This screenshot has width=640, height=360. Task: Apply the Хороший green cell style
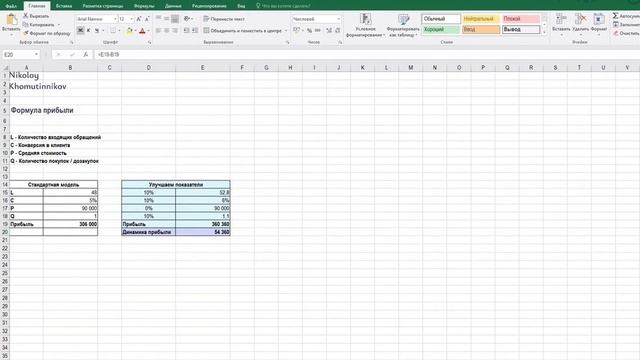[441, 29]
